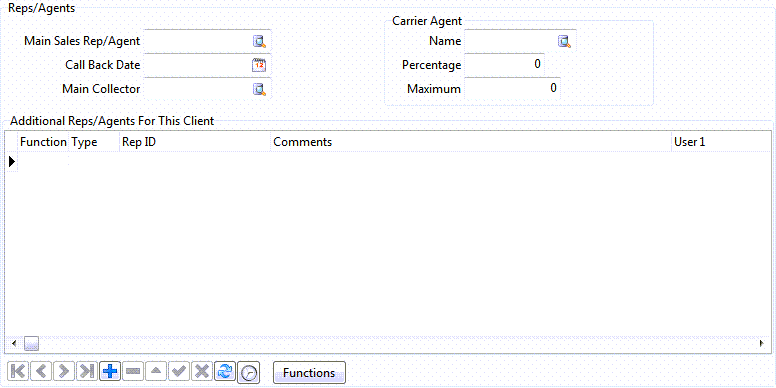
Task: Click the Rep ID column header
Action: pyautogui.click(x=195, y=142)
